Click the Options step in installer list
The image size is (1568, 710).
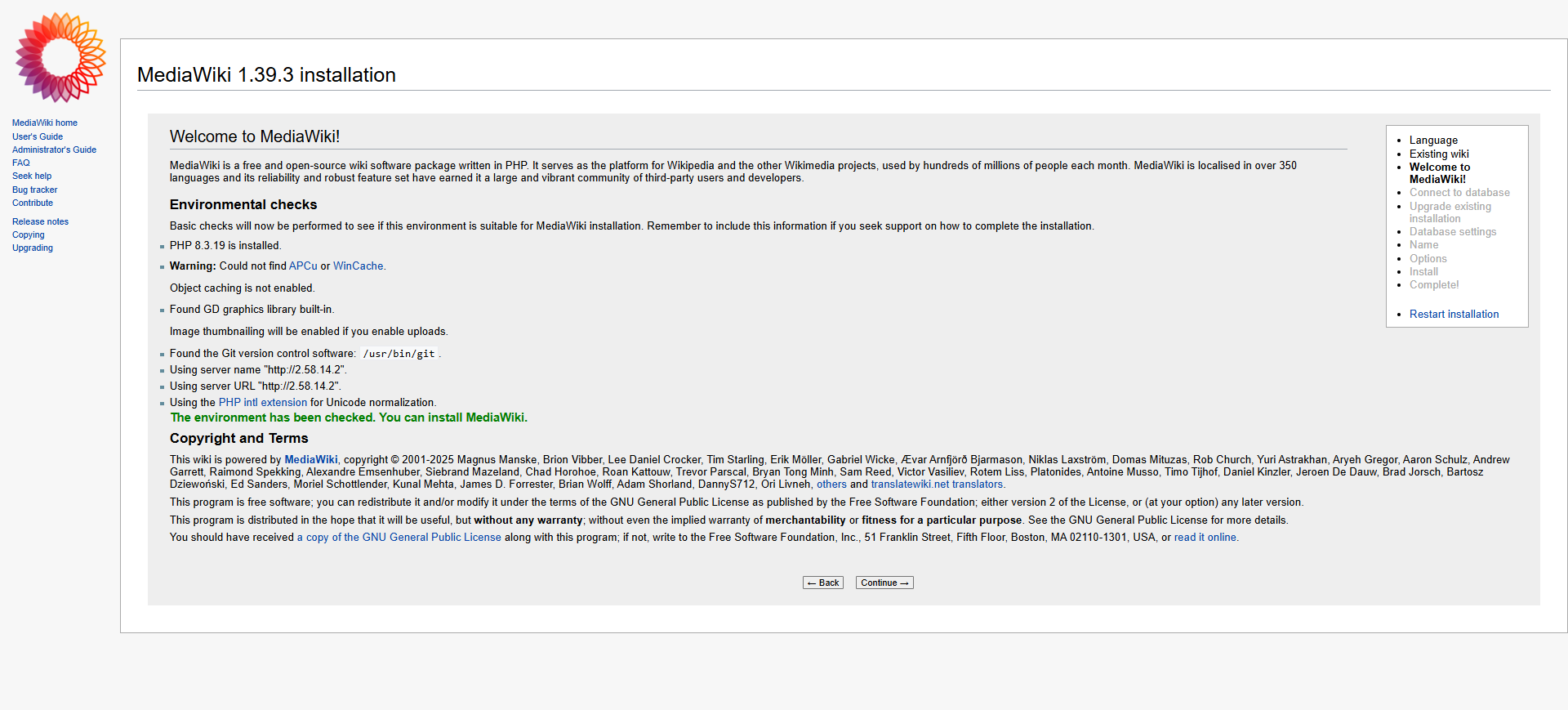(x=1428, y=259)
